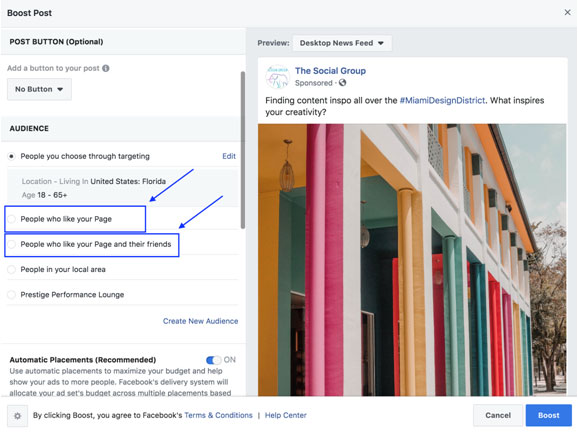
Task: Select People you choose through targeting
Action: pyautogui.click(x=11, y=156)
